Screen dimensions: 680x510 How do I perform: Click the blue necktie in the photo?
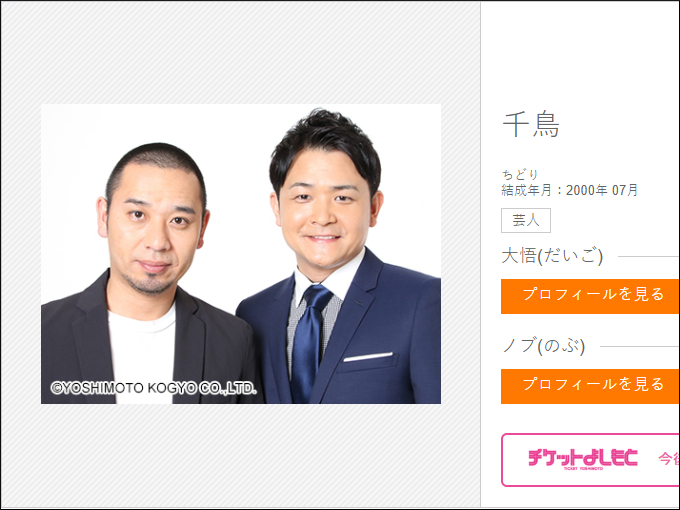(310, 338)
